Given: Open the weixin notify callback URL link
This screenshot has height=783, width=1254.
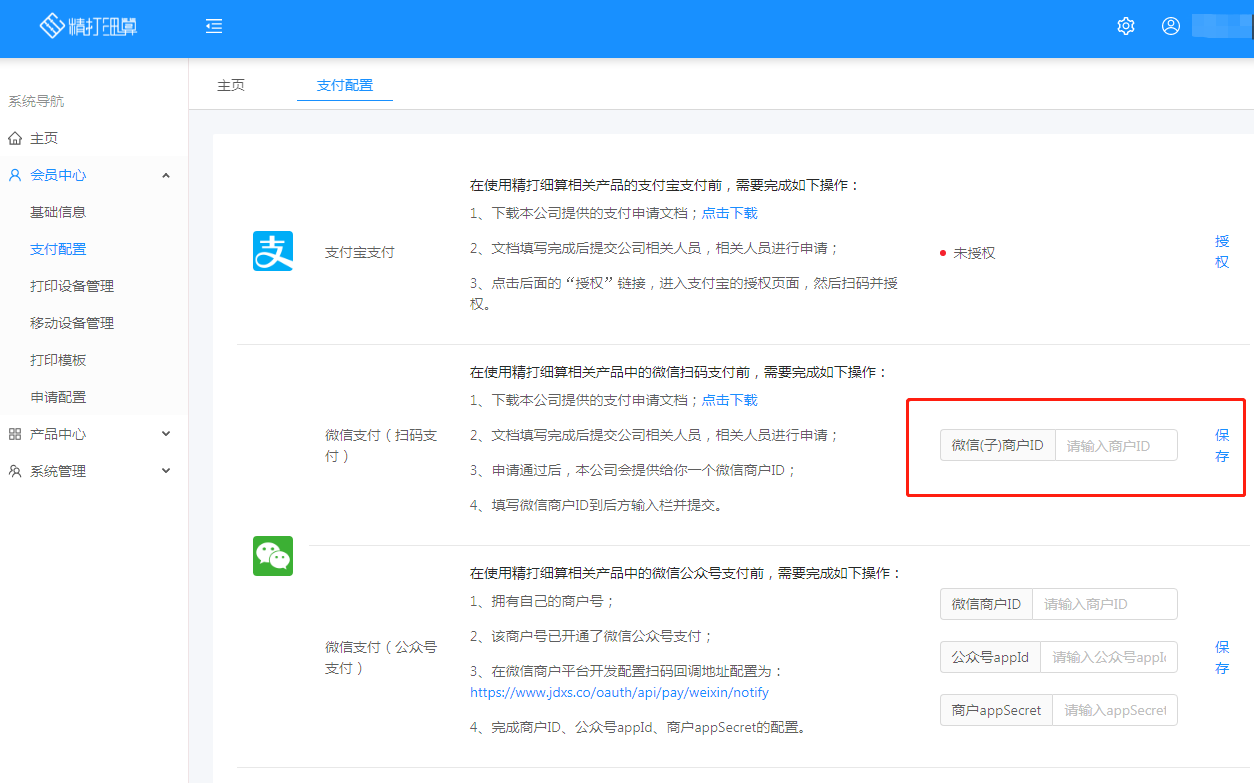Looking at the screenshot, I should (x=620, y=692).
